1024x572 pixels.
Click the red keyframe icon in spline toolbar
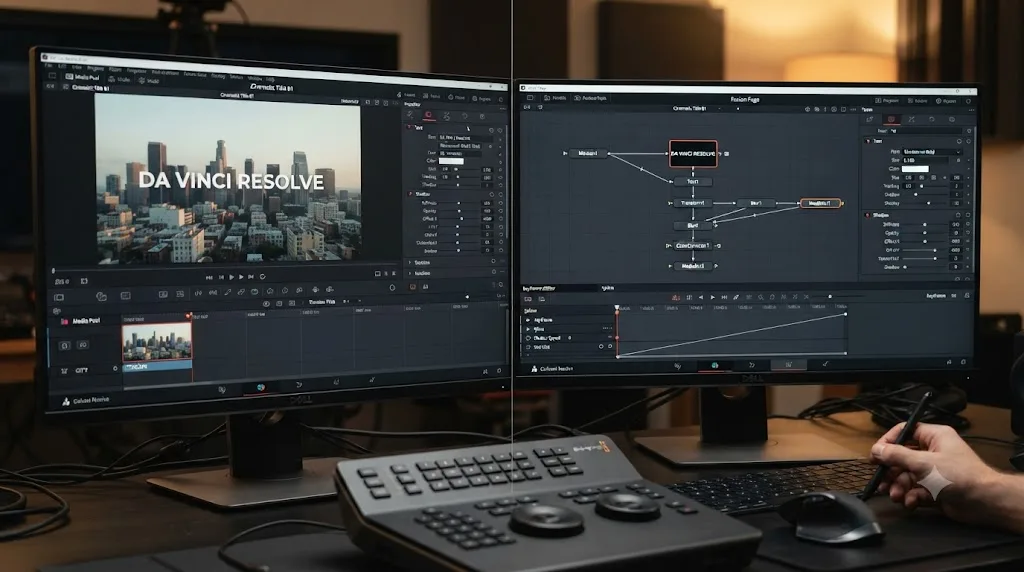pyautogui.click(x=676, y=297)
